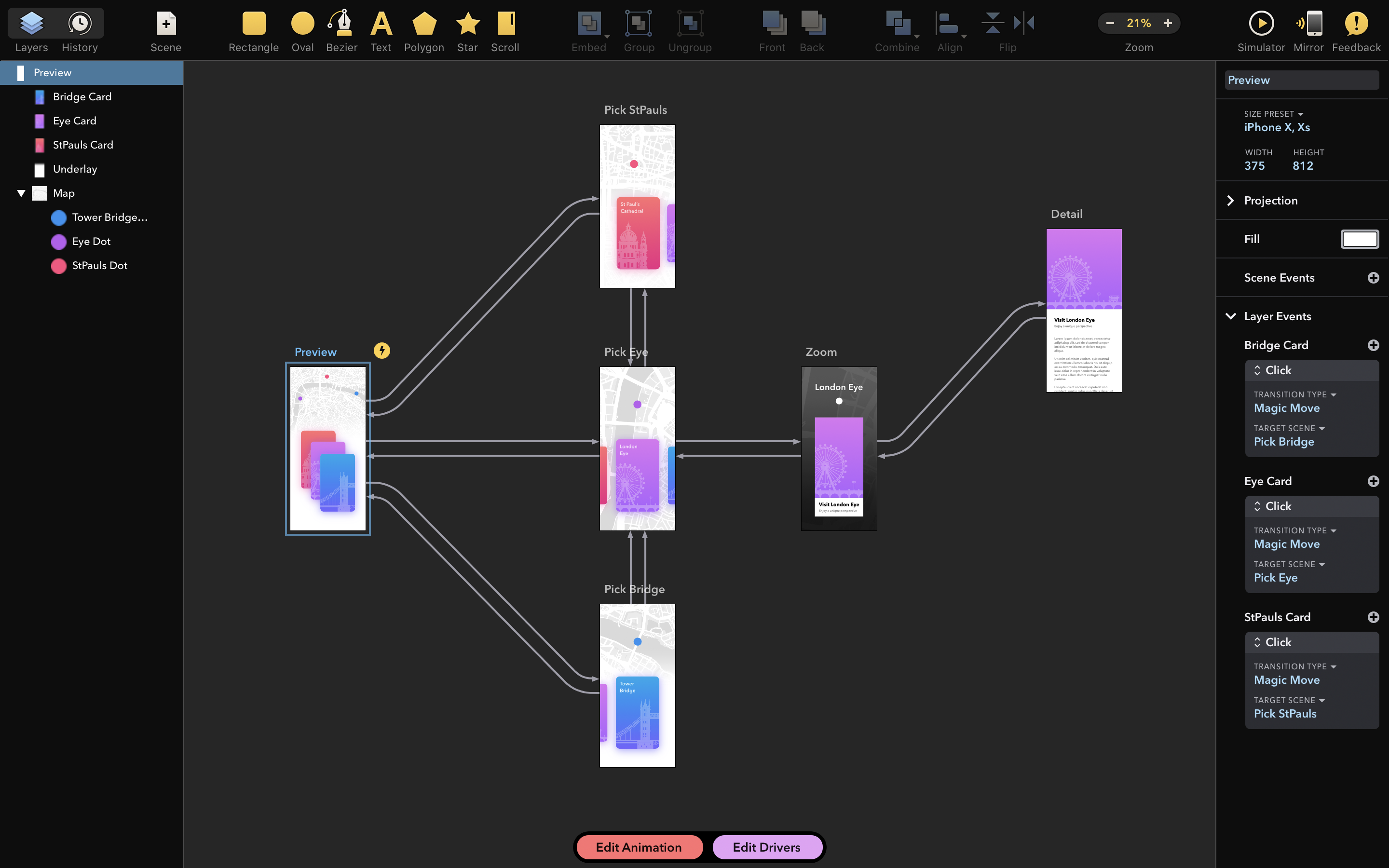Click the Edit Animation button
Viewport: 1389px width, 868px height.
pos(638,847)
